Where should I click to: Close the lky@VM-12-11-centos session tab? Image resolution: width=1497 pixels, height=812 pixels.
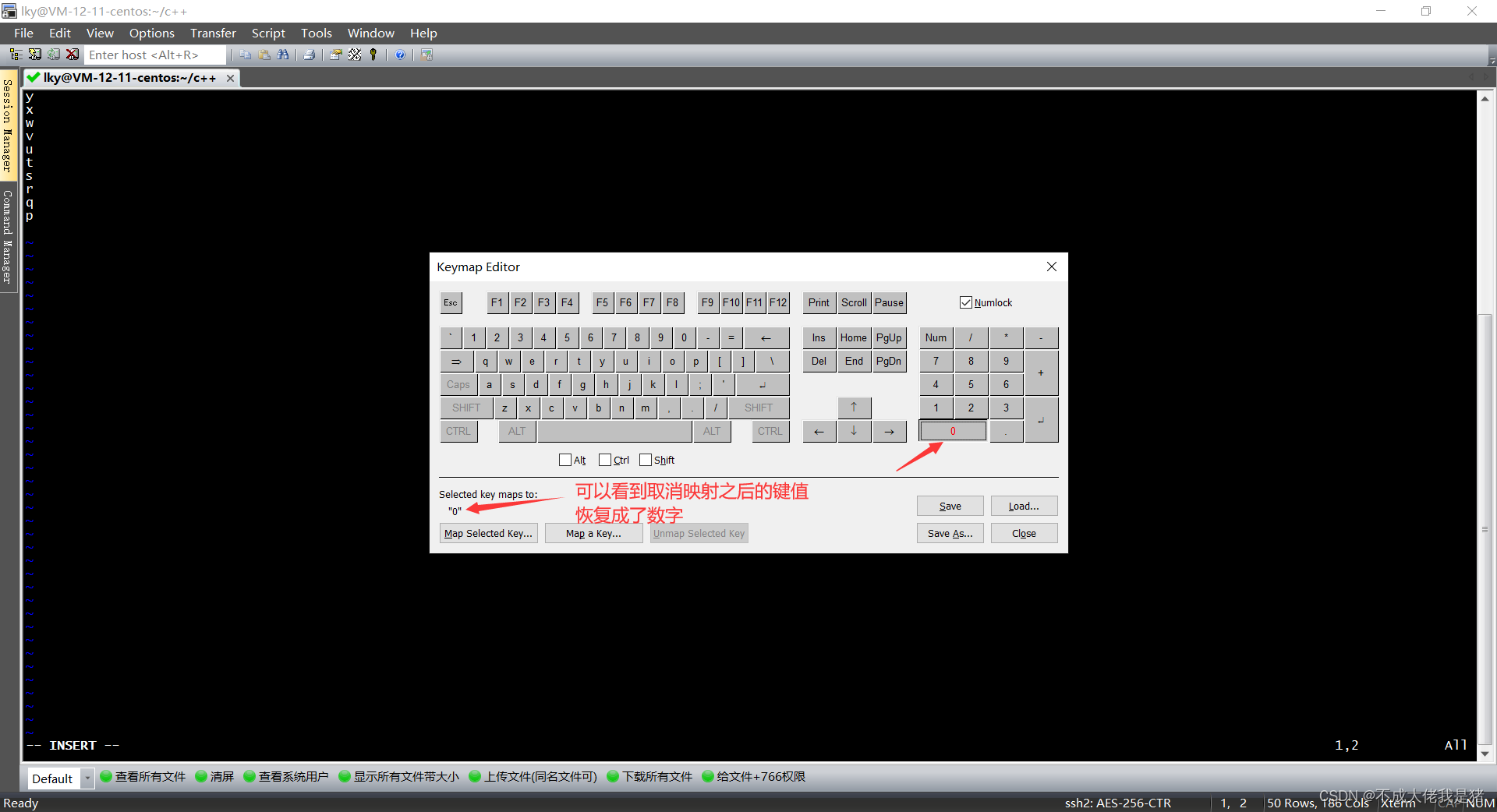[230, 78]
